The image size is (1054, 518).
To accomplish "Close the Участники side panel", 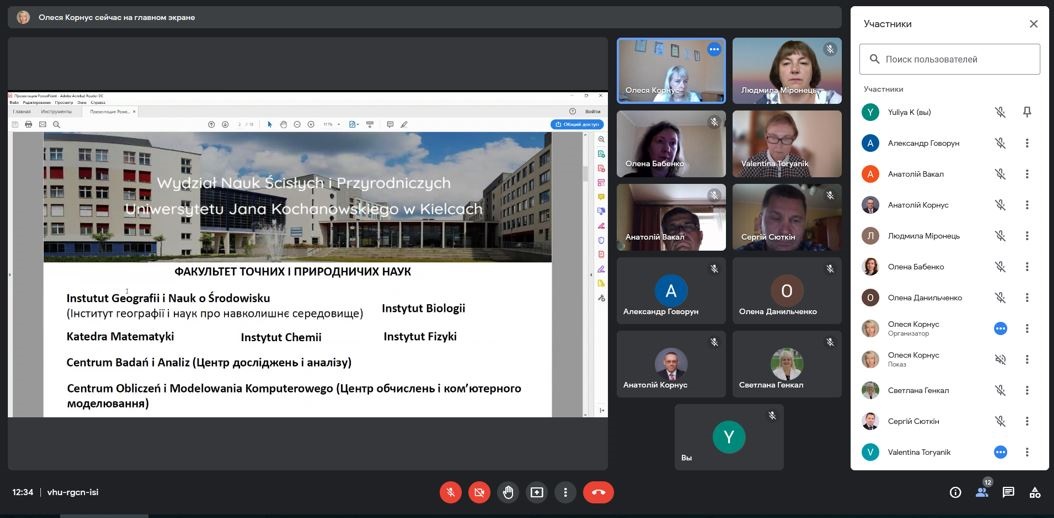I will tap(1034, 24).
